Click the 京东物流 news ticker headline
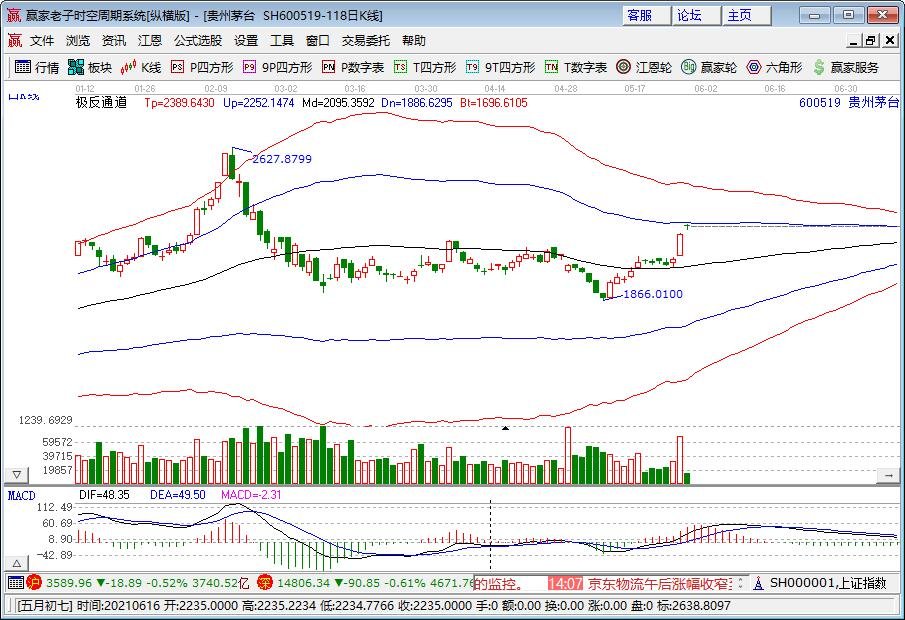Viewport: 905px width, 620px height. pos(660,584)
